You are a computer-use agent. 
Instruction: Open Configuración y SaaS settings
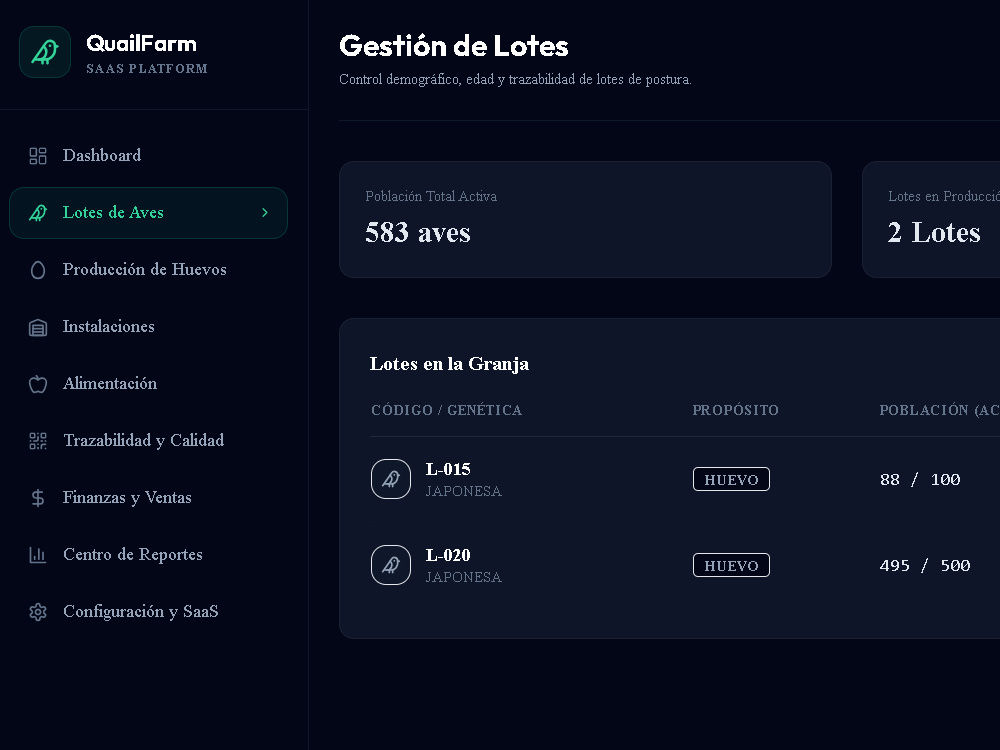148,612
